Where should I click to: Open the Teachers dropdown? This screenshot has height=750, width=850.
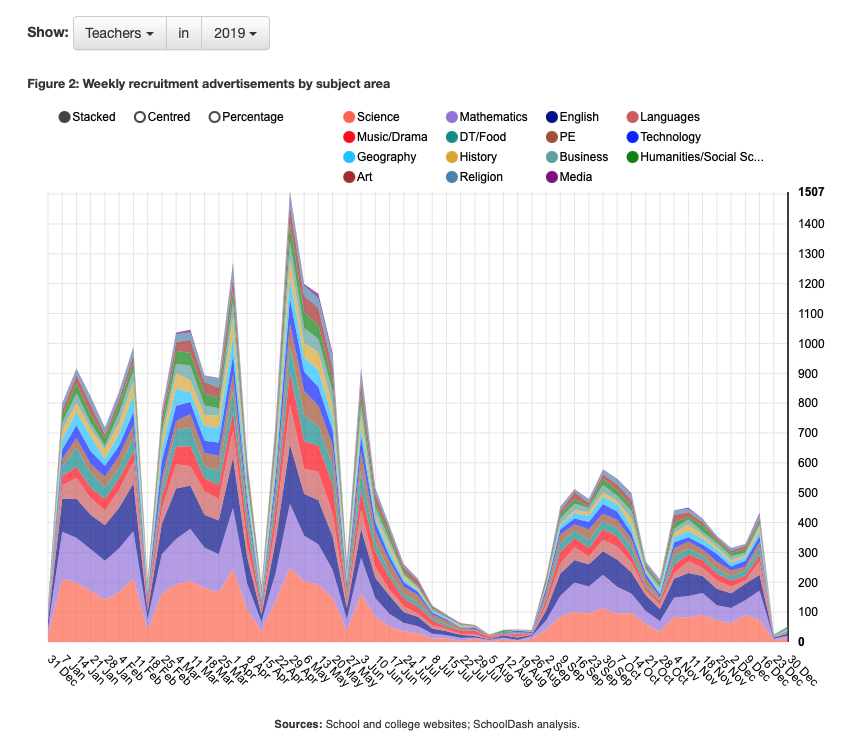(x=120, y=33)
